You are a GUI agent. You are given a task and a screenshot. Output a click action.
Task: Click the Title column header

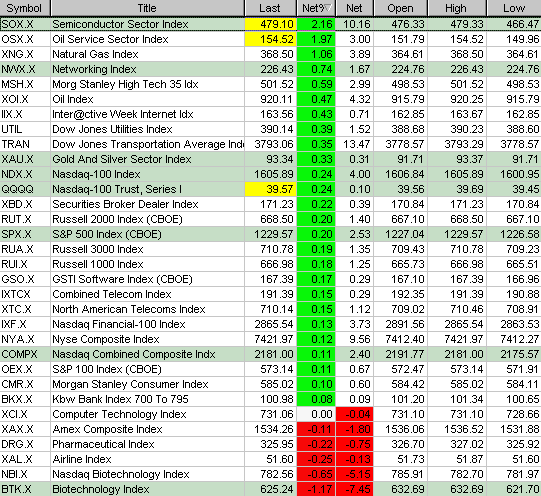click(147, 8)
